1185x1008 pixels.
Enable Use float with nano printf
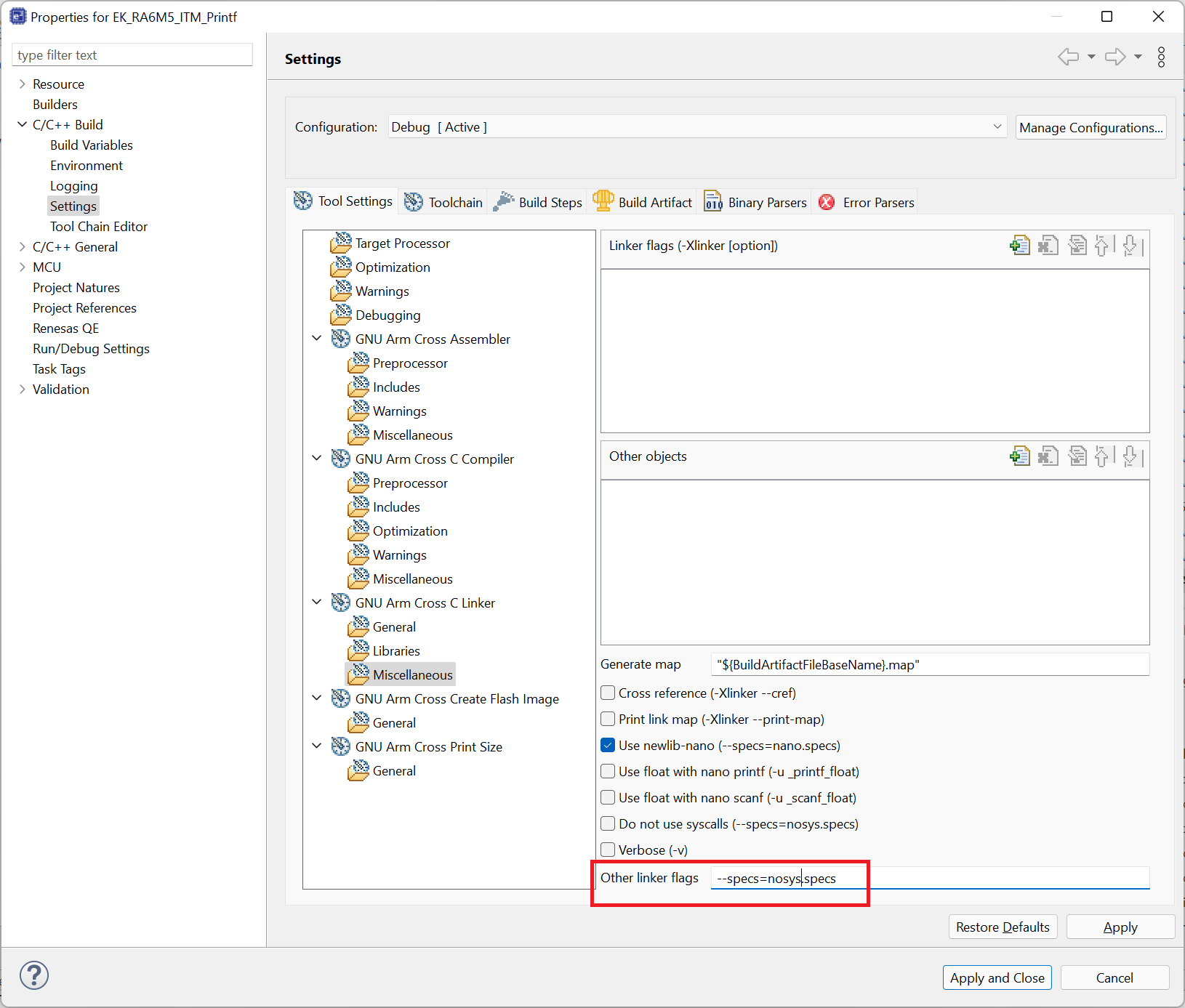[608, 771]
